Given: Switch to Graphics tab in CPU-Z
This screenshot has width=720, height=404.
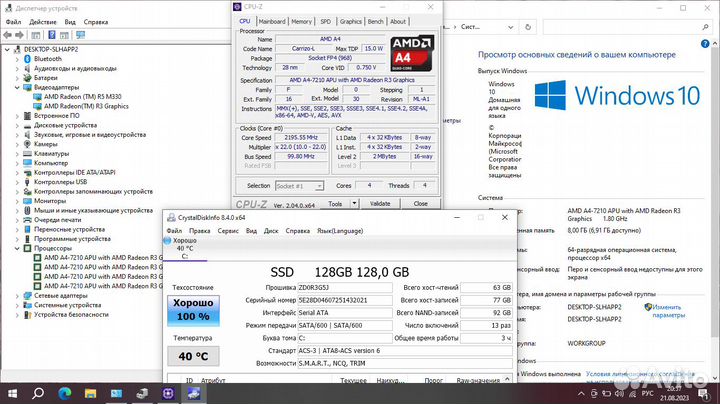Looking at the screenshot, I should (x=350, y=21).
